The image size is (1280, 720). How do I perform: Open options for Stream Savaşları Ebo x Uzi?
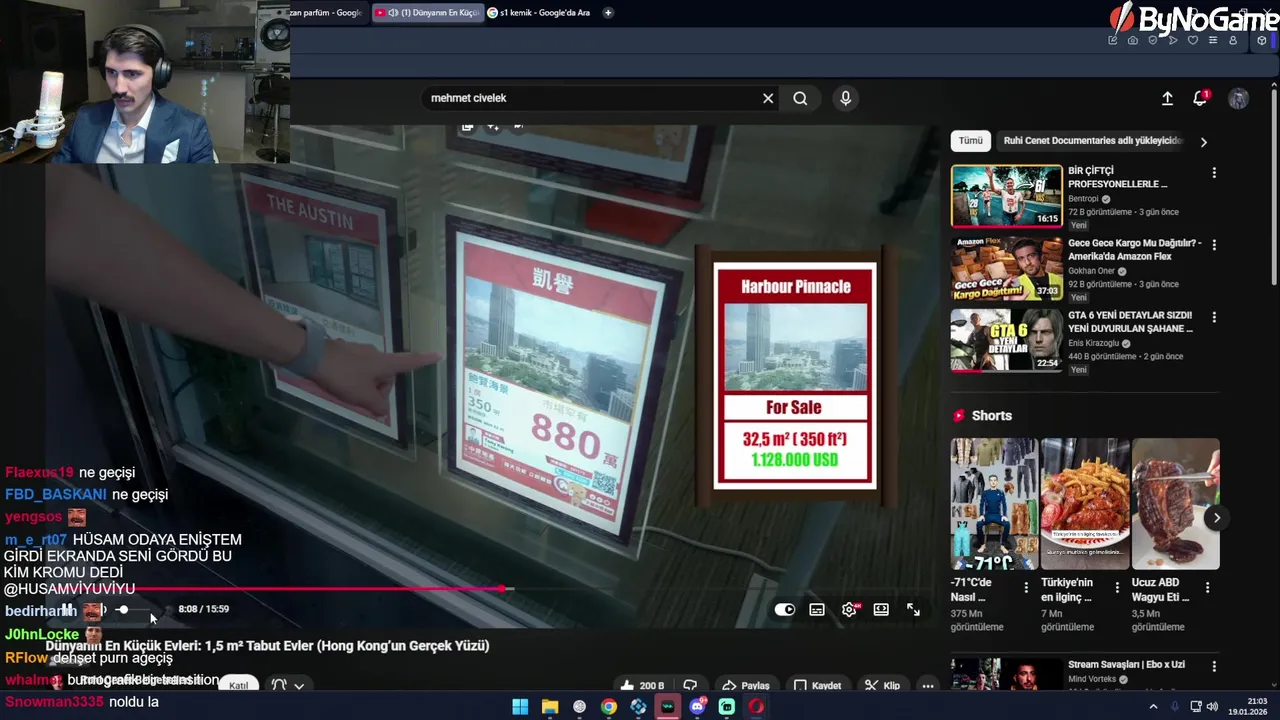pyautogui.click(x=1214, y=666)
